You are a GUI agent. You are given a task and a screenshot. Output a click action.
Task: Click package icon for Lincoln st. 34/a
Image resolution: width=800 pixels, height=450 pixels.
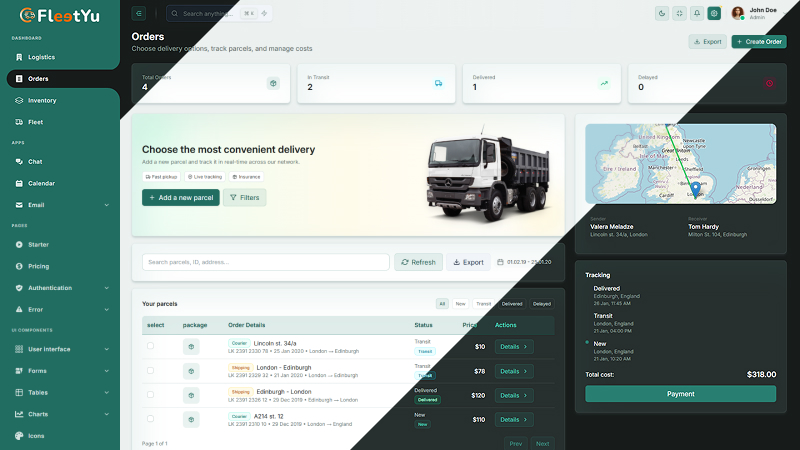point(190,347)
